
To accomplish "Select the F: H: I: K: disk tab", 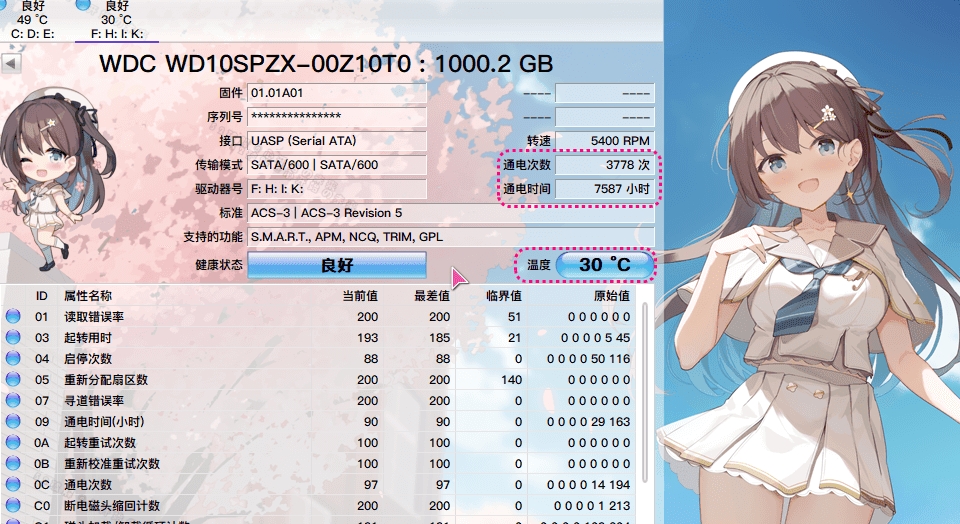I will pos(116,21).
